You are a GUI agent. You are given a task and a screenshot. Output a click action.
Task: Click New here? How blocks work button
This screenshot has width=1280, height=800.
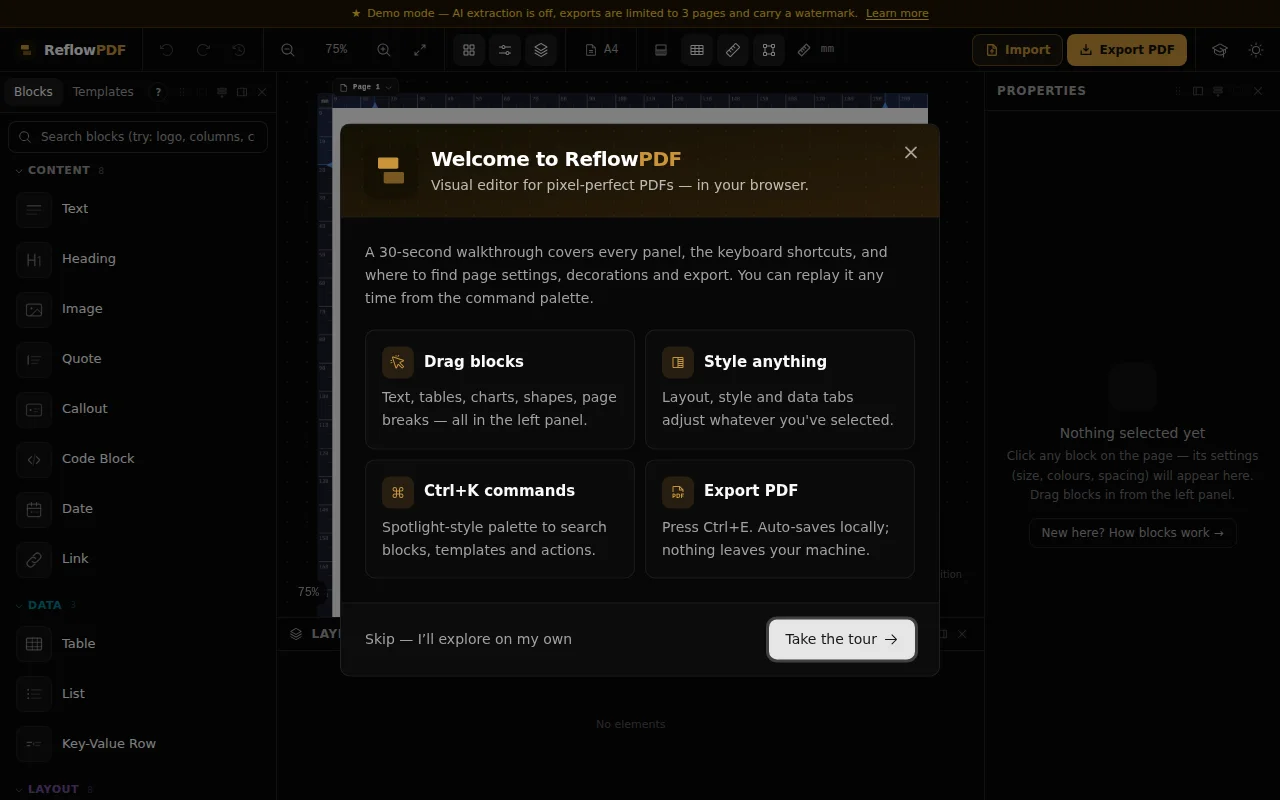click(1133, 533)
